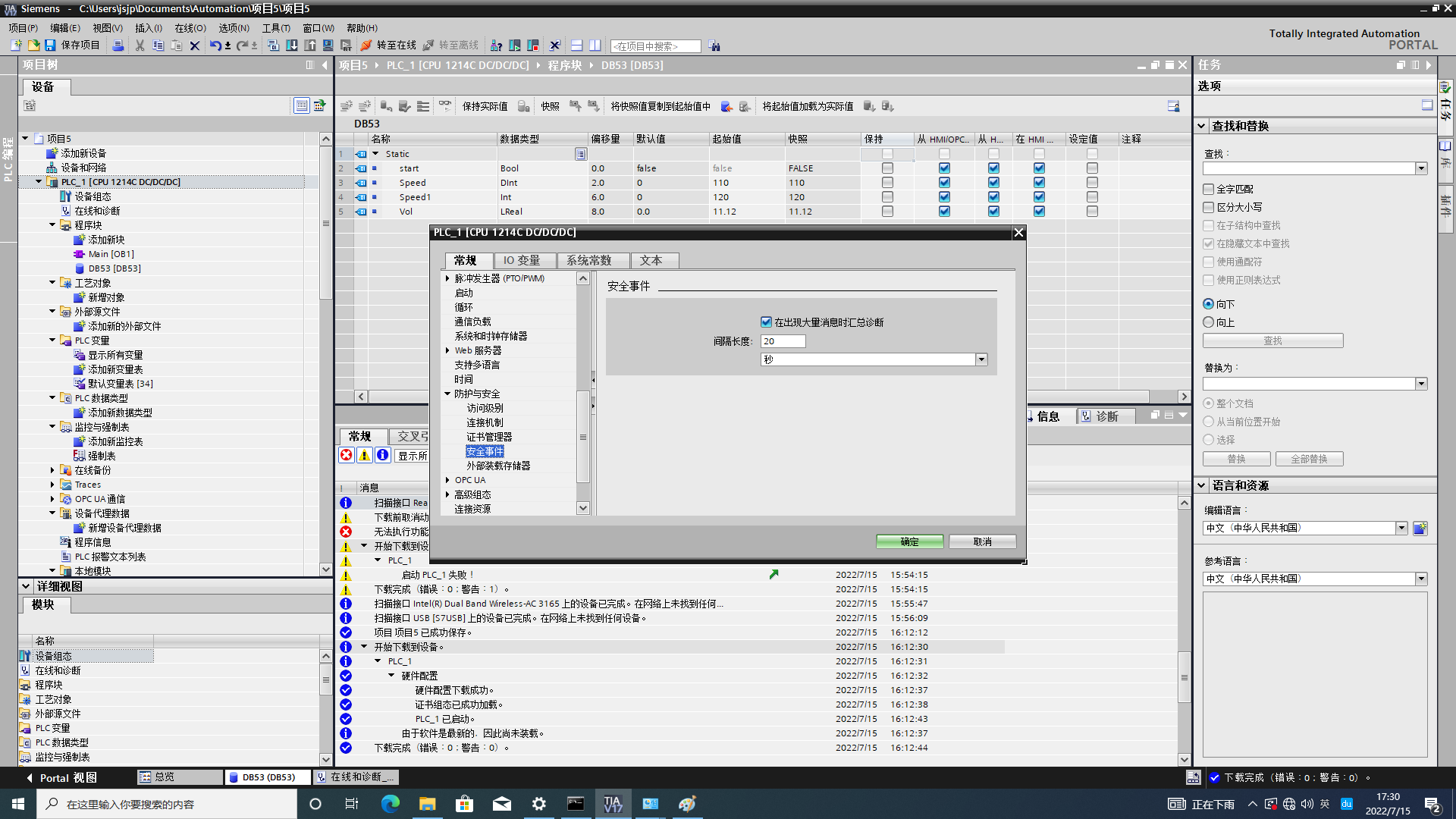Click the Stop CPU icon
This screenshot has width=1456, height=819.
point(533,45)
